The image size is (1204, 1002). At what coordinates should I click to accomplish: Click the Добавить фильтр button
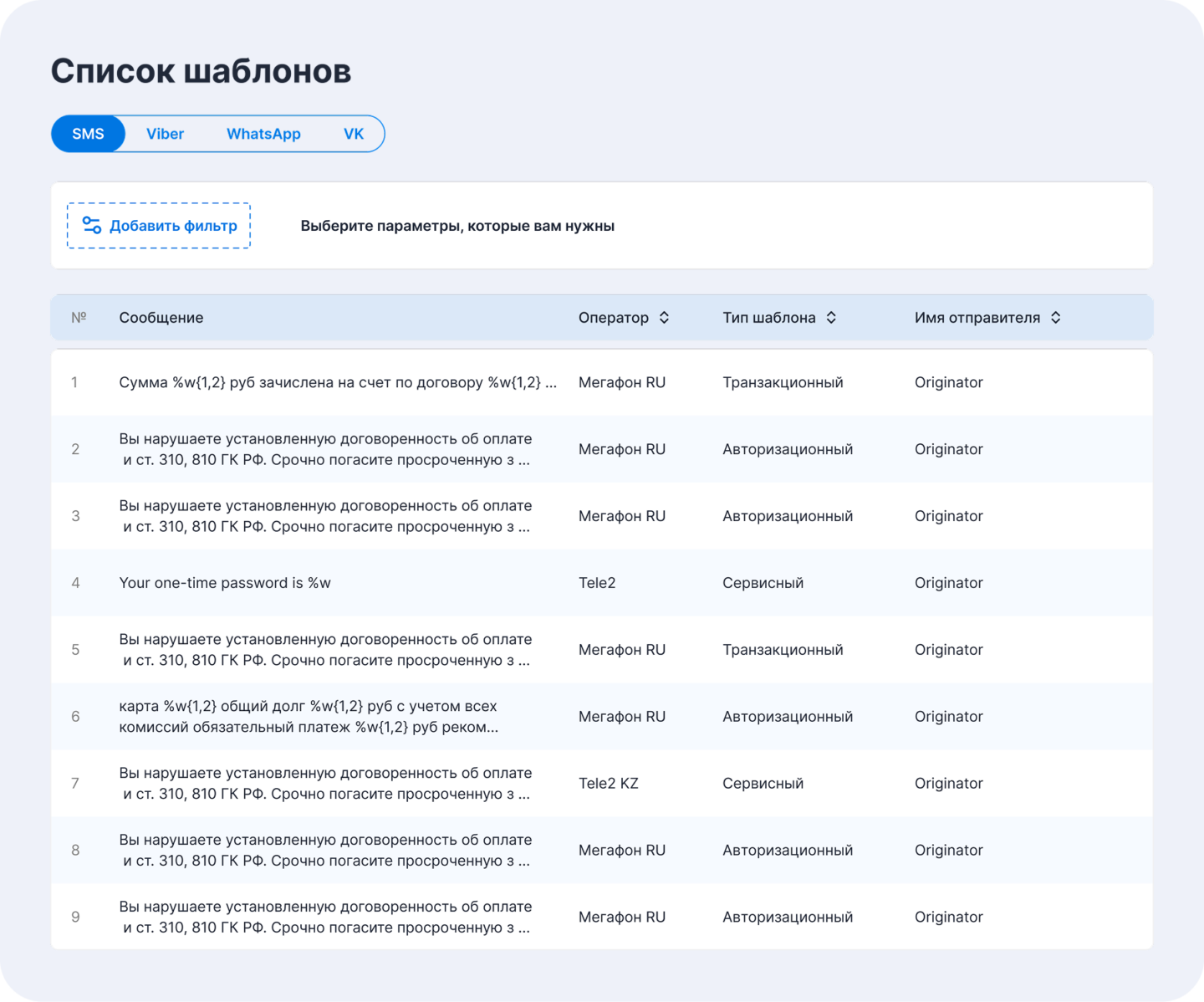pyautogui.click(x=159, y=226)
